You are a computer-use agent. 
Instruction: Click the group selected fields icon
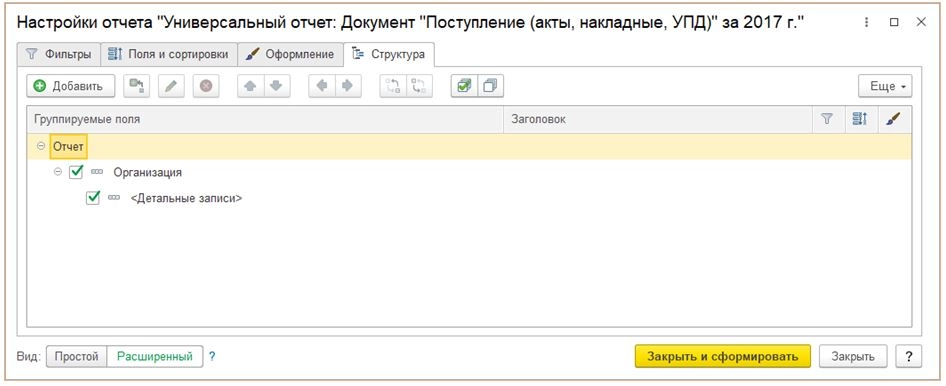point(136,86)
